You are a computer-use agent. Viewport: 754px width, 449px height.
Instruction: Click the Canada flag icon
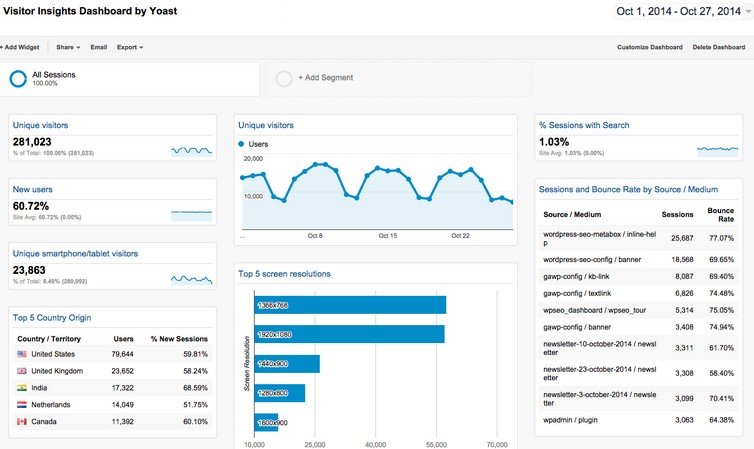22,421
